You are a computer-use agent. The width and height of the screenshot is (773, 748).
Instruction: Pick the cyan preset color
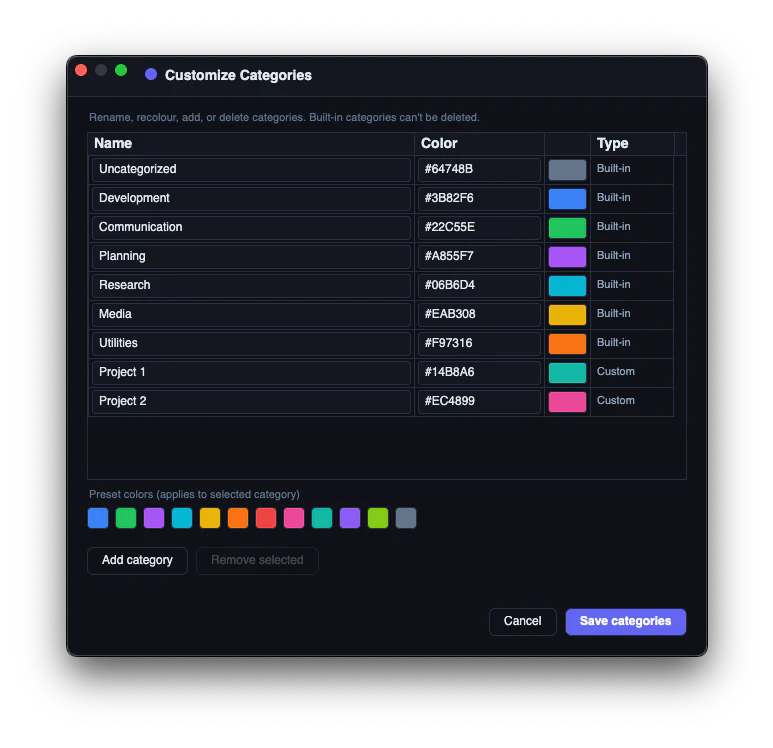click(x=182, y=518)
